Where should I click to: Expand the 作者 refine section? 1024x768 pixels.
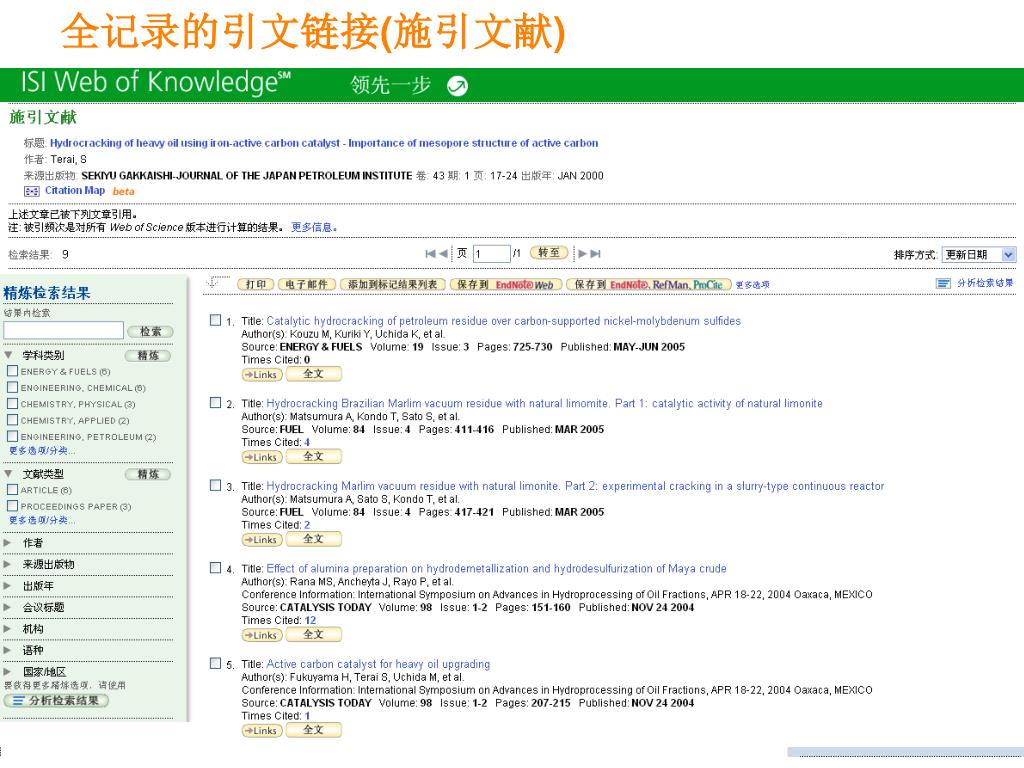(x=8, y=543)
